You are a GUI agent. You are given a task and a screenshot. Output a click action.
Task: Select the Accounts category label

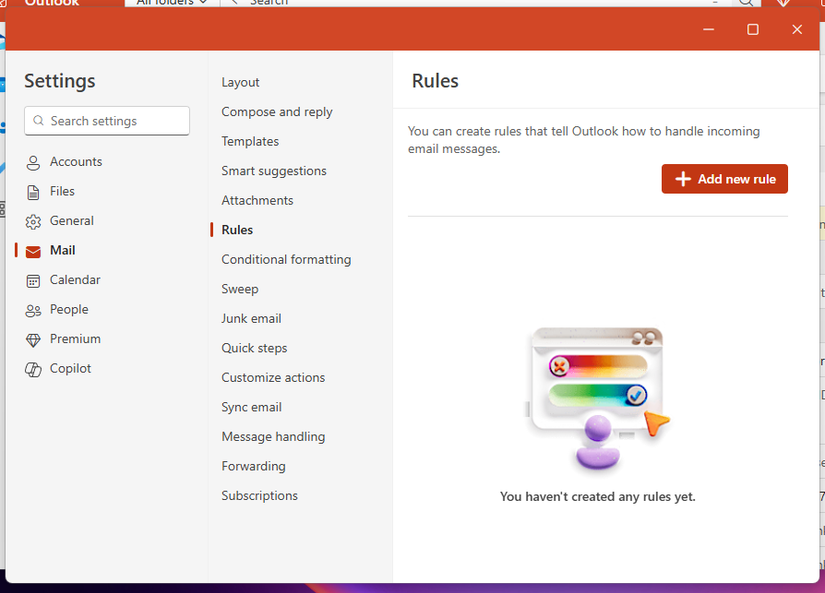(x=76, y=162)
